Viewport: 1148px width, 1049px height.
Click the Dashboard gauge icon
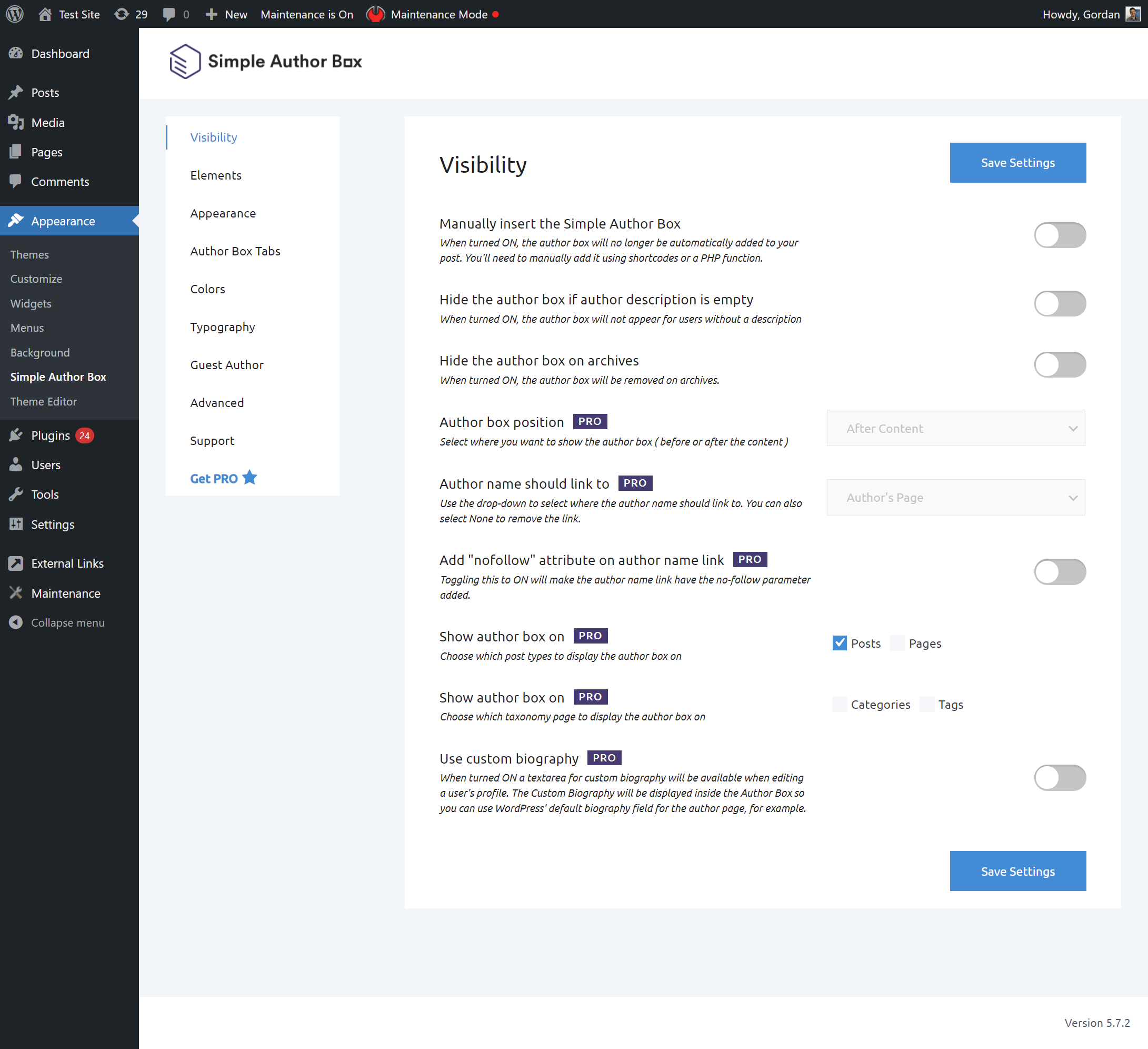[x=16, y=53]
